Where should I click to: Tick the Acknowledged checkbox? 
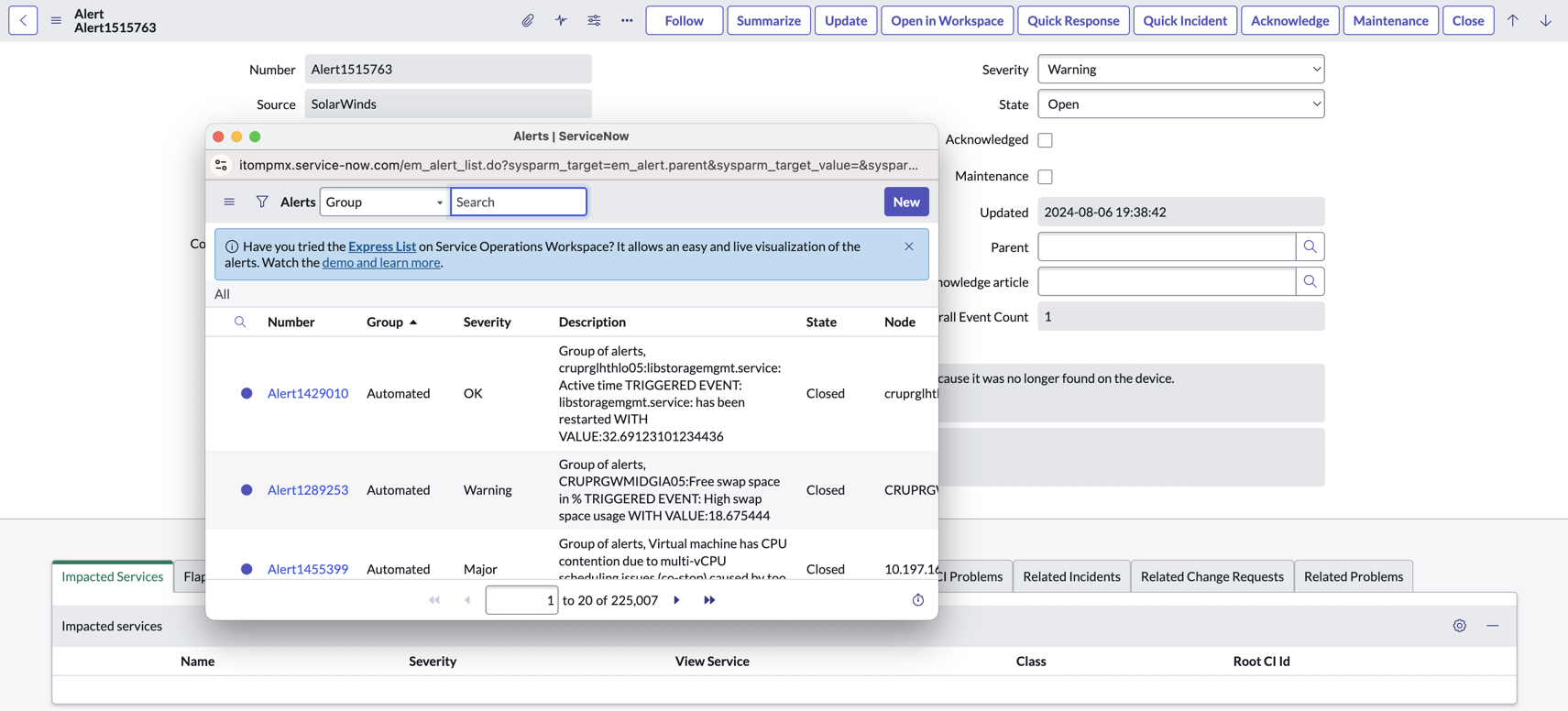pos(1045,140)
